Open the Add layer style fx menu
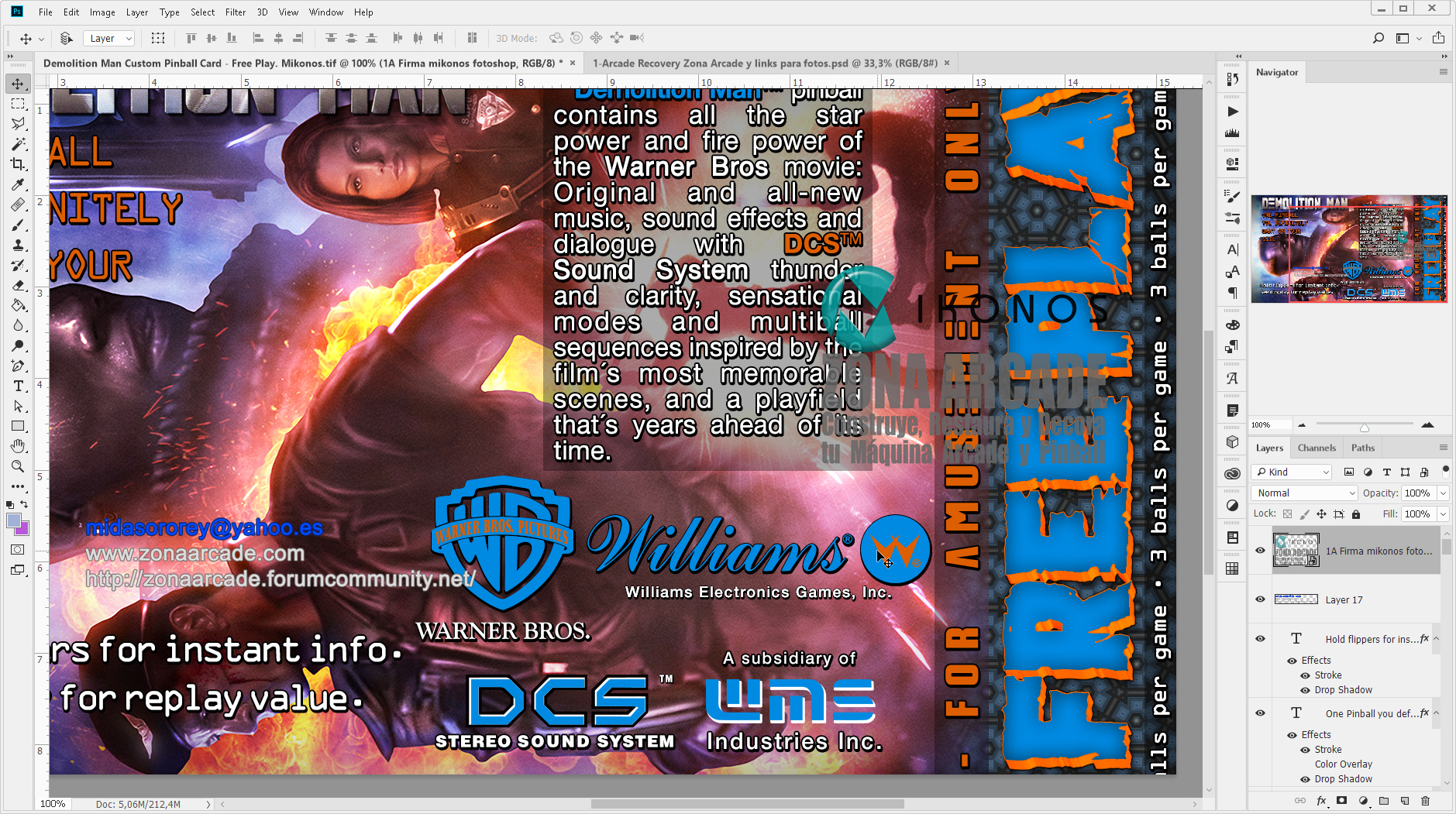Screen dimensions: 1456x814 (1320, 800)
